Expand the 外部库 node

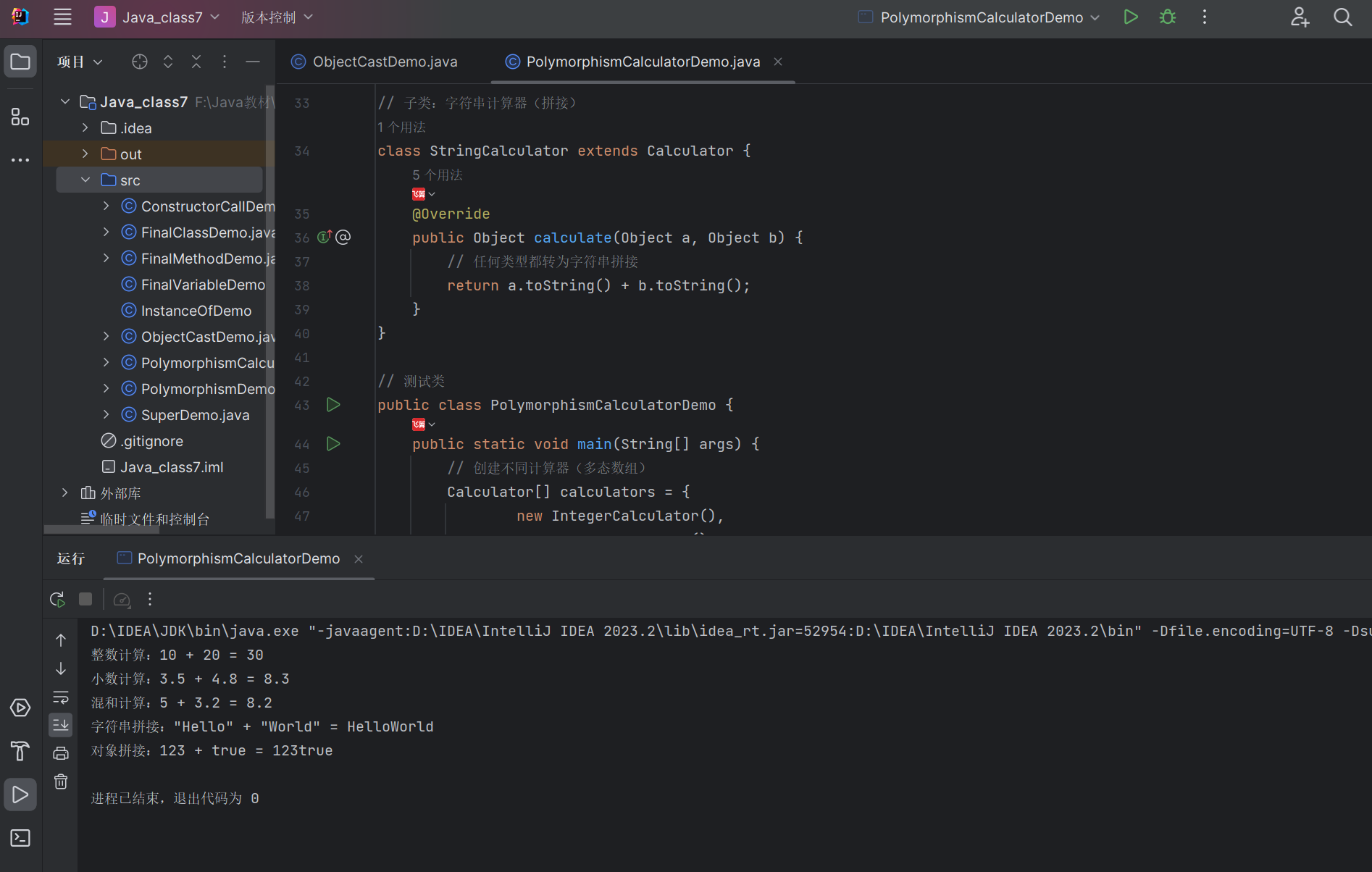(x=65, y=493)
